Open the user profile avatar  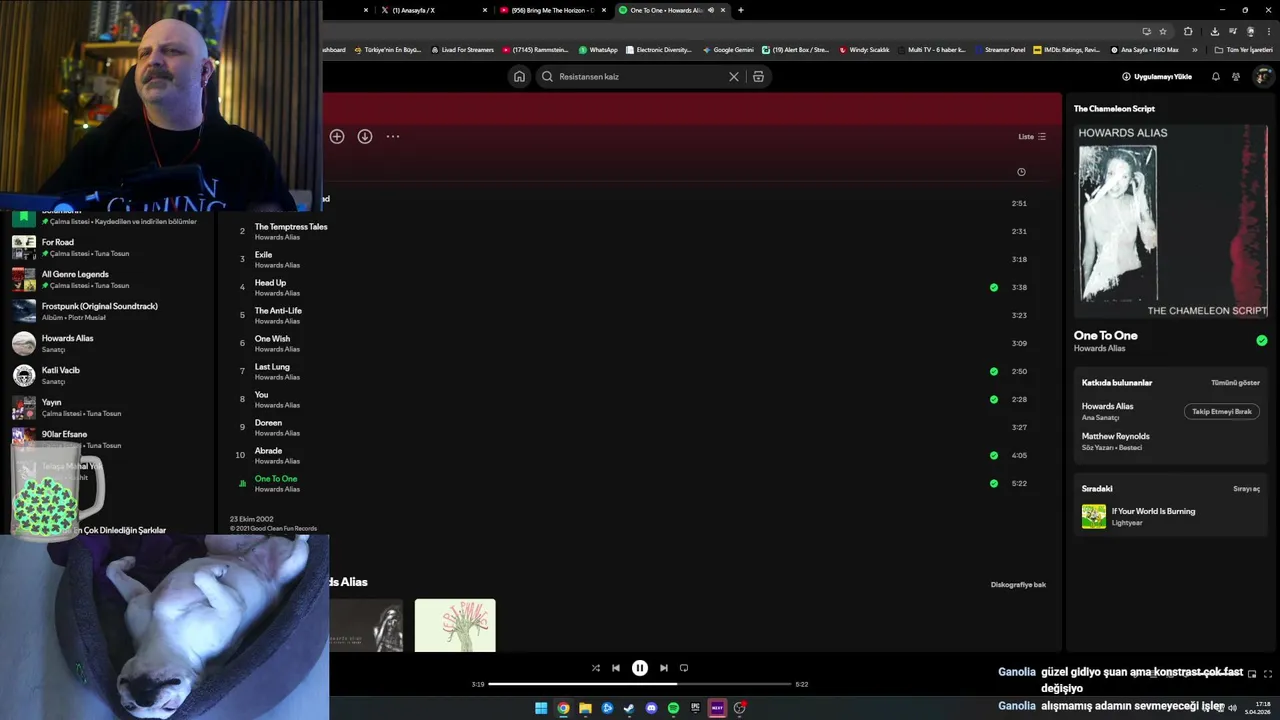(x=1263, y=76)
